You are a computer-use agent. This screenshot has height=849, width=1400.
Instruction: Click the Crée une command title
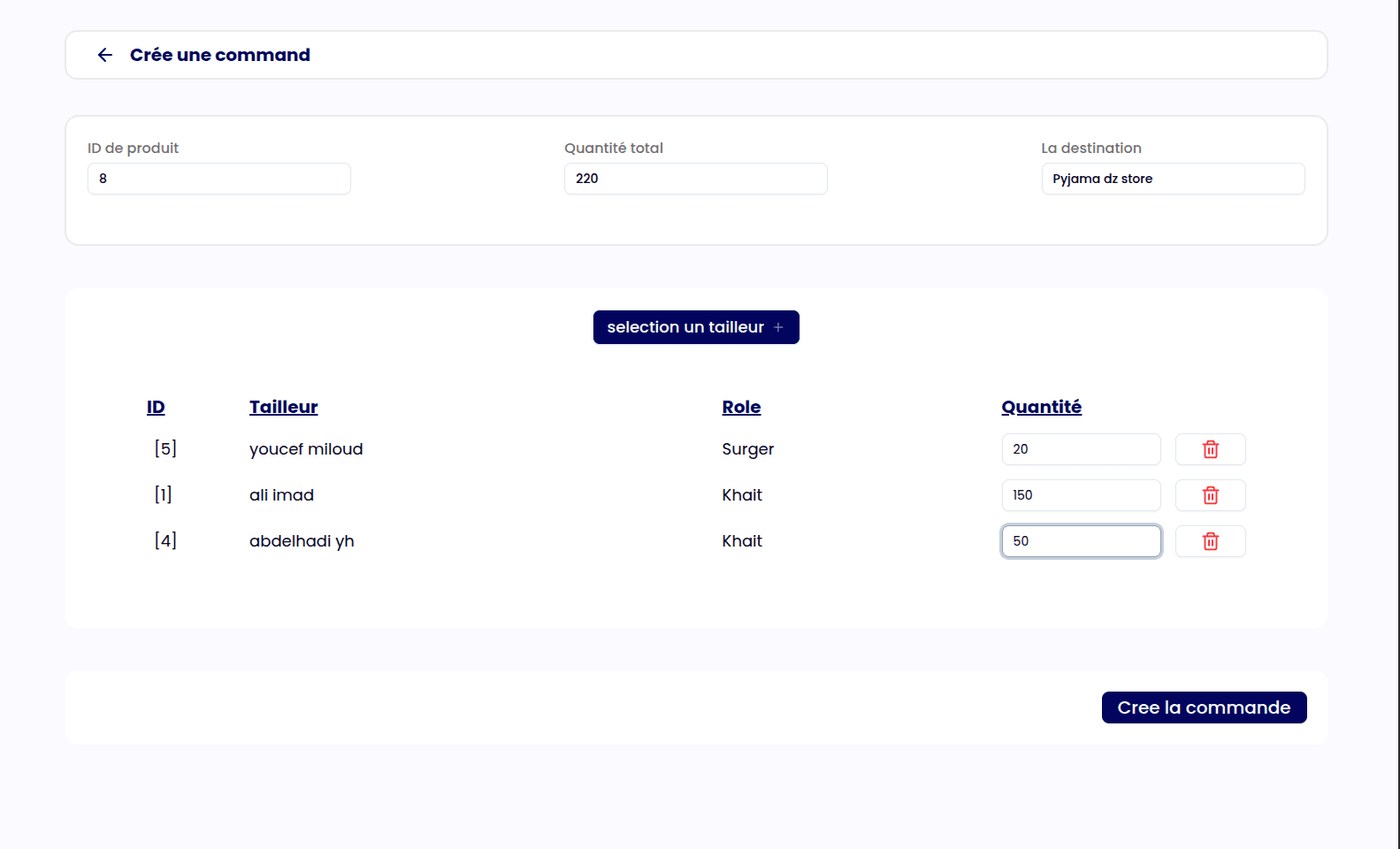(220, 55)
